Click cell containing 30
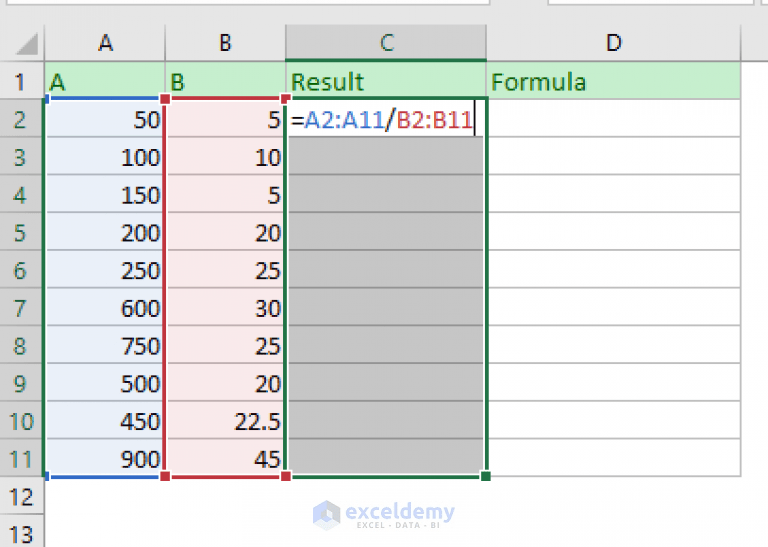This screenshot has height=547, width=768. click(x=225, y=307)
